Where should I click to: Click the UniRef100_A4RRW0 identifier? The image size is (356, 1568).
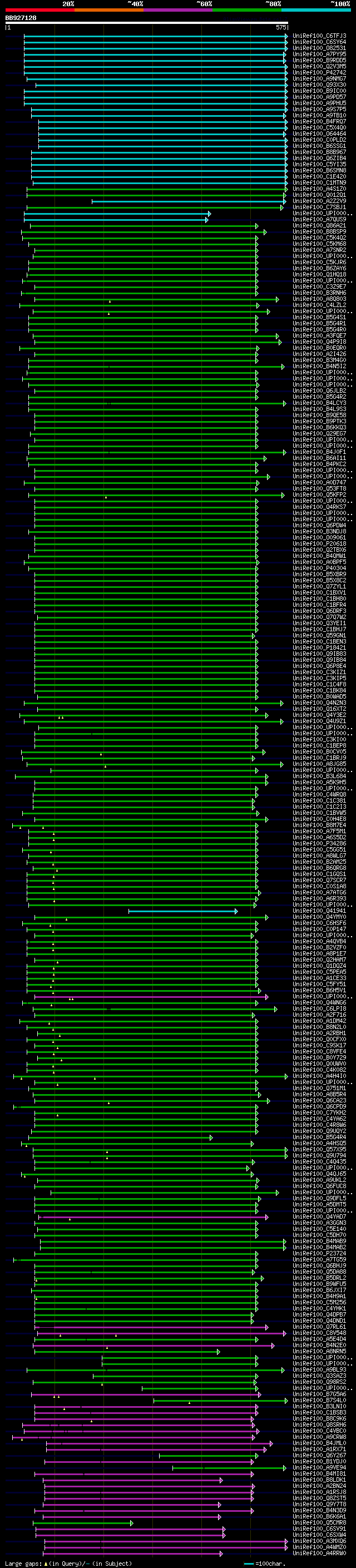[x=319, y=1553]
